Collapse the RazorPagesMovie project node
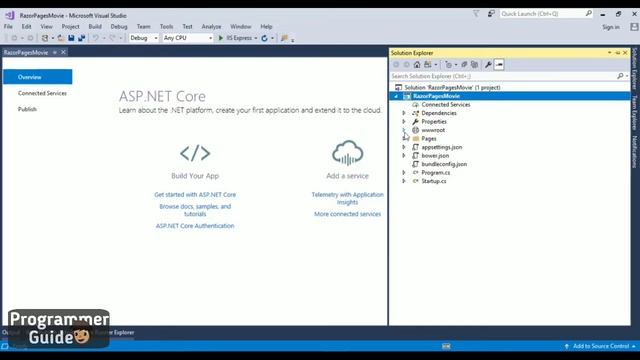Image resolution: width=640 pixels, height=360 pixels. coord(396,96)
